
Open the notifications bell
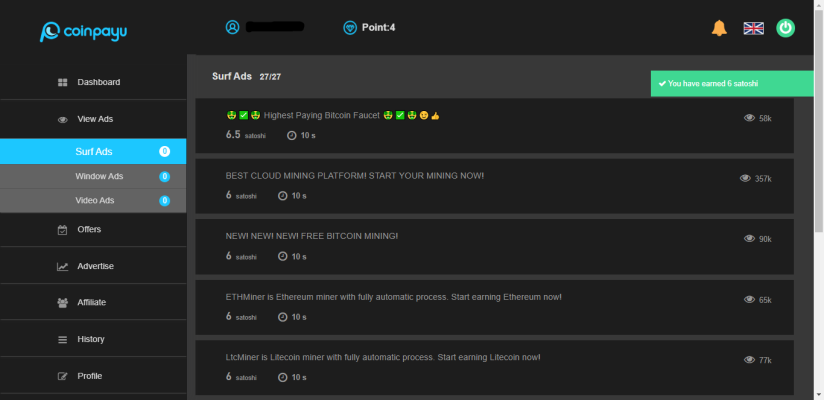pyautogui.click(x=719, y=28)
